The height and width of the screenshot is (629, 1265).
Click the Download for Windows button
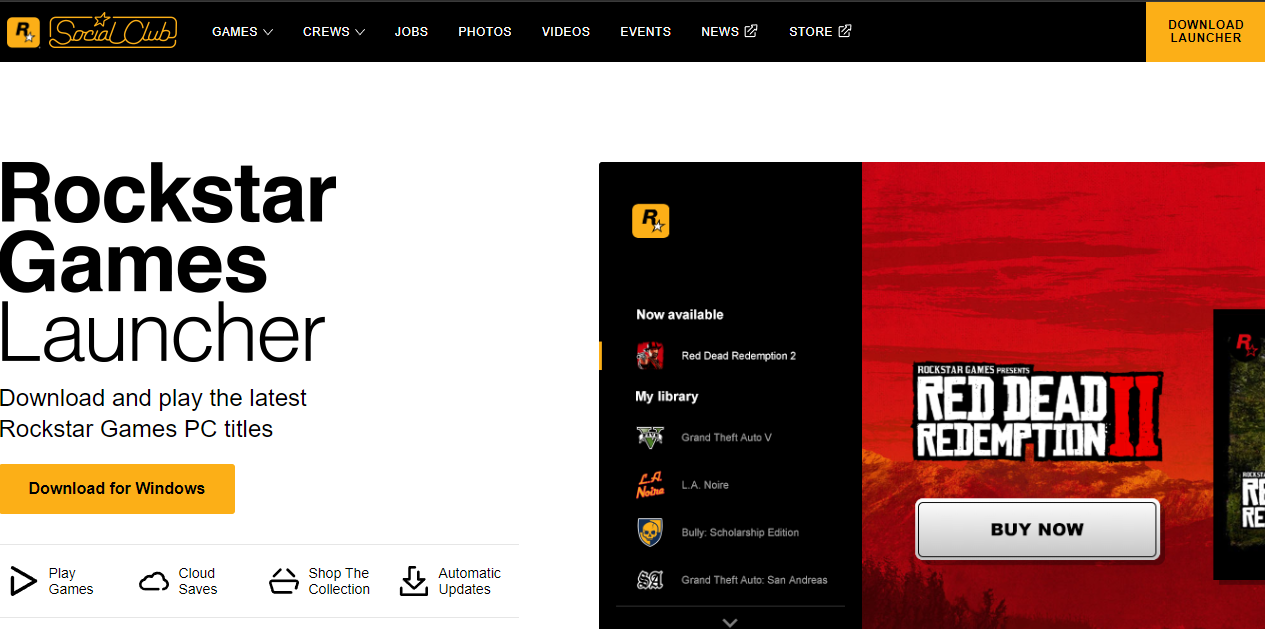(x=117, y=488)
